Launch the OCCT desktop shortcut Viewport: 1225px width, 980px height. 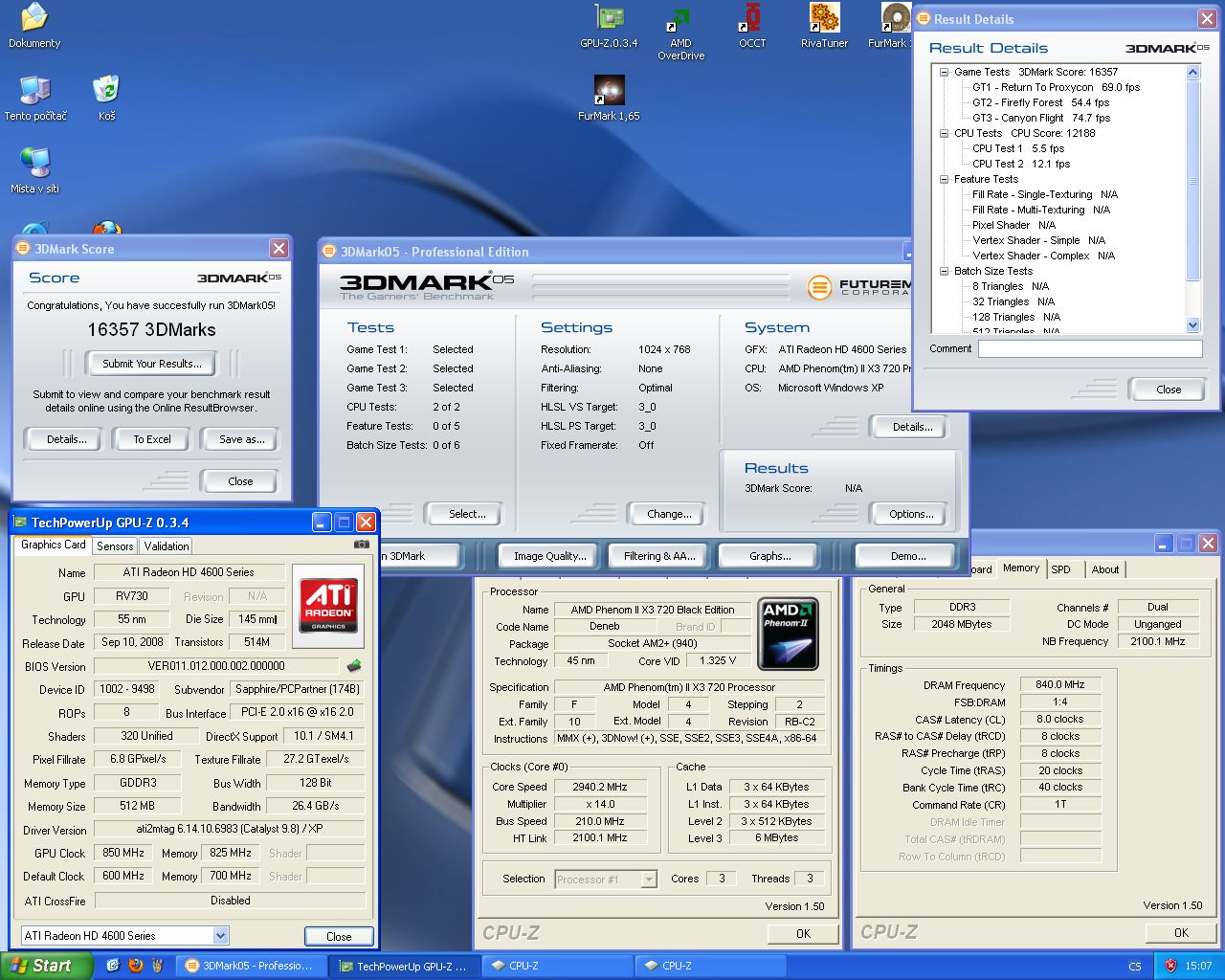click(752, 27)
